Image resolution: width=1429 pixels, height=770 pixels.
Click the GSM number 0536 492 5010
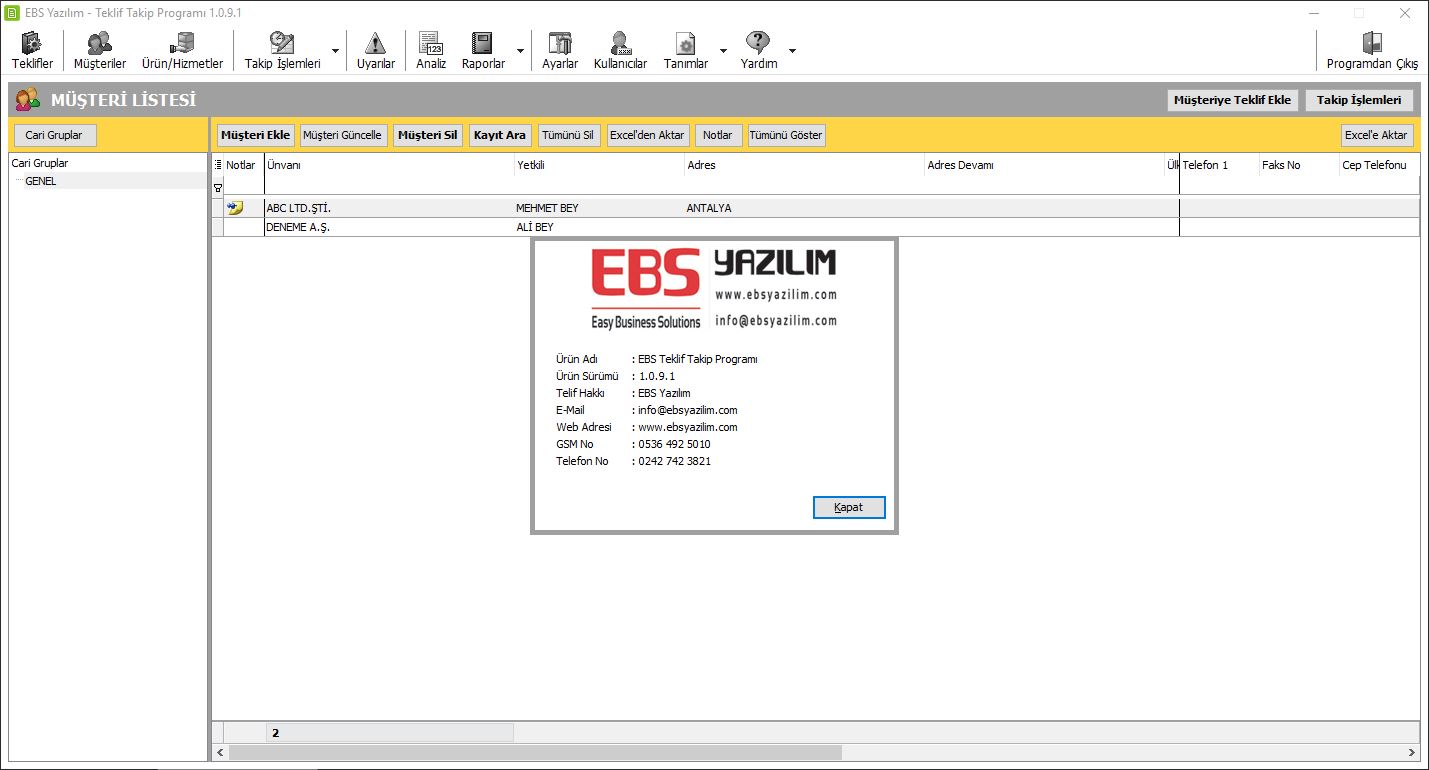point(674,444)
